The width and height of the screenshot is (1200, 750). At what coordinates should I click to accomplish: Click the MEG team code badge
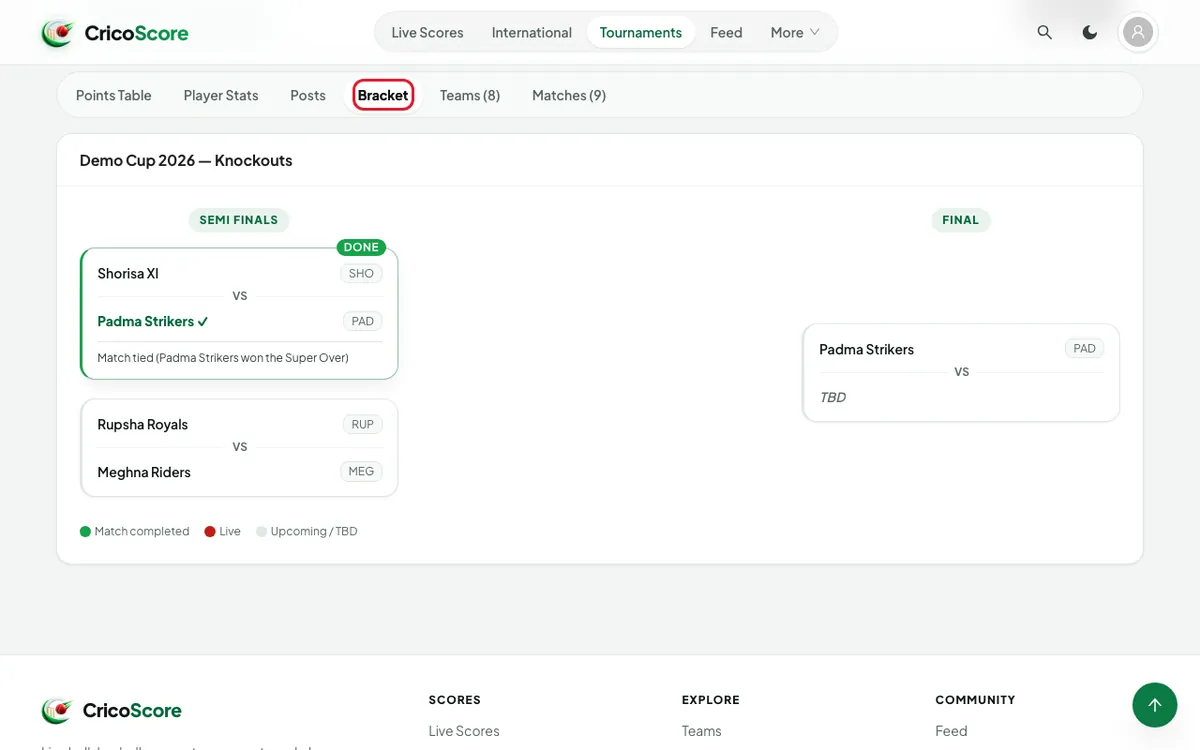pos(361,472)
